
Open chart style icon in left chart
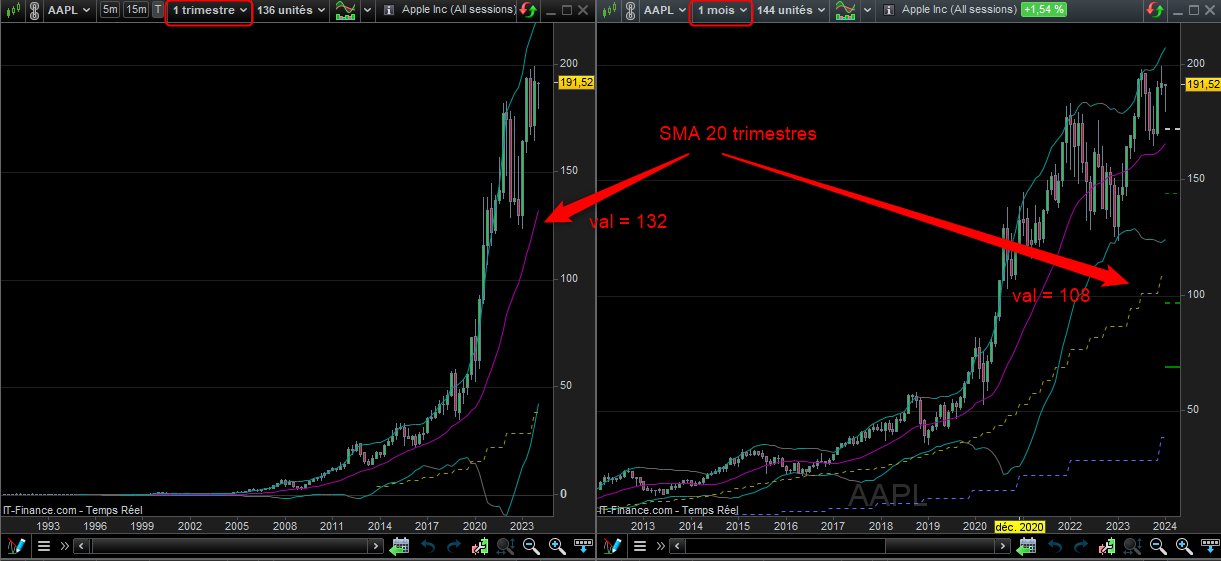coord(11,10)
